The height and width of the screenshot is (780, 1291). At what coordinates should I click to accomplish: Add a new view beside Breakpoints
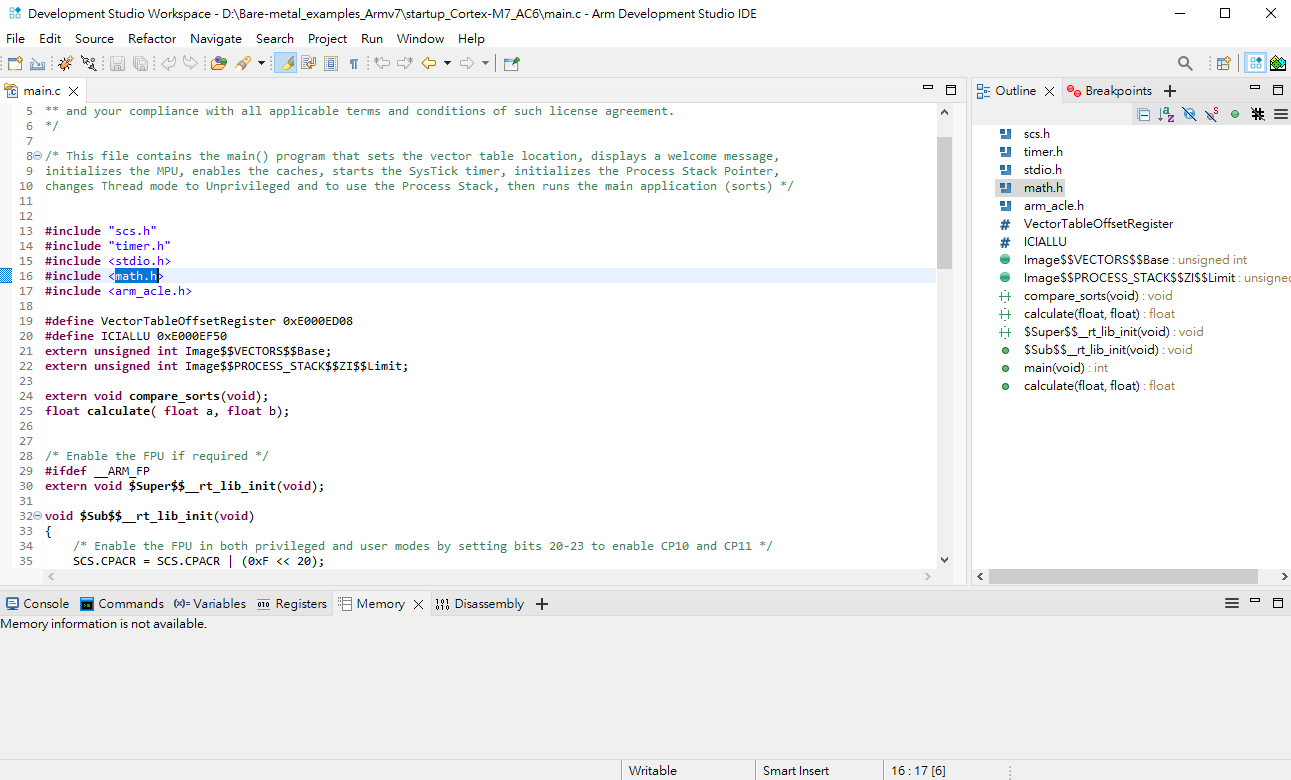coord(1170,91)
